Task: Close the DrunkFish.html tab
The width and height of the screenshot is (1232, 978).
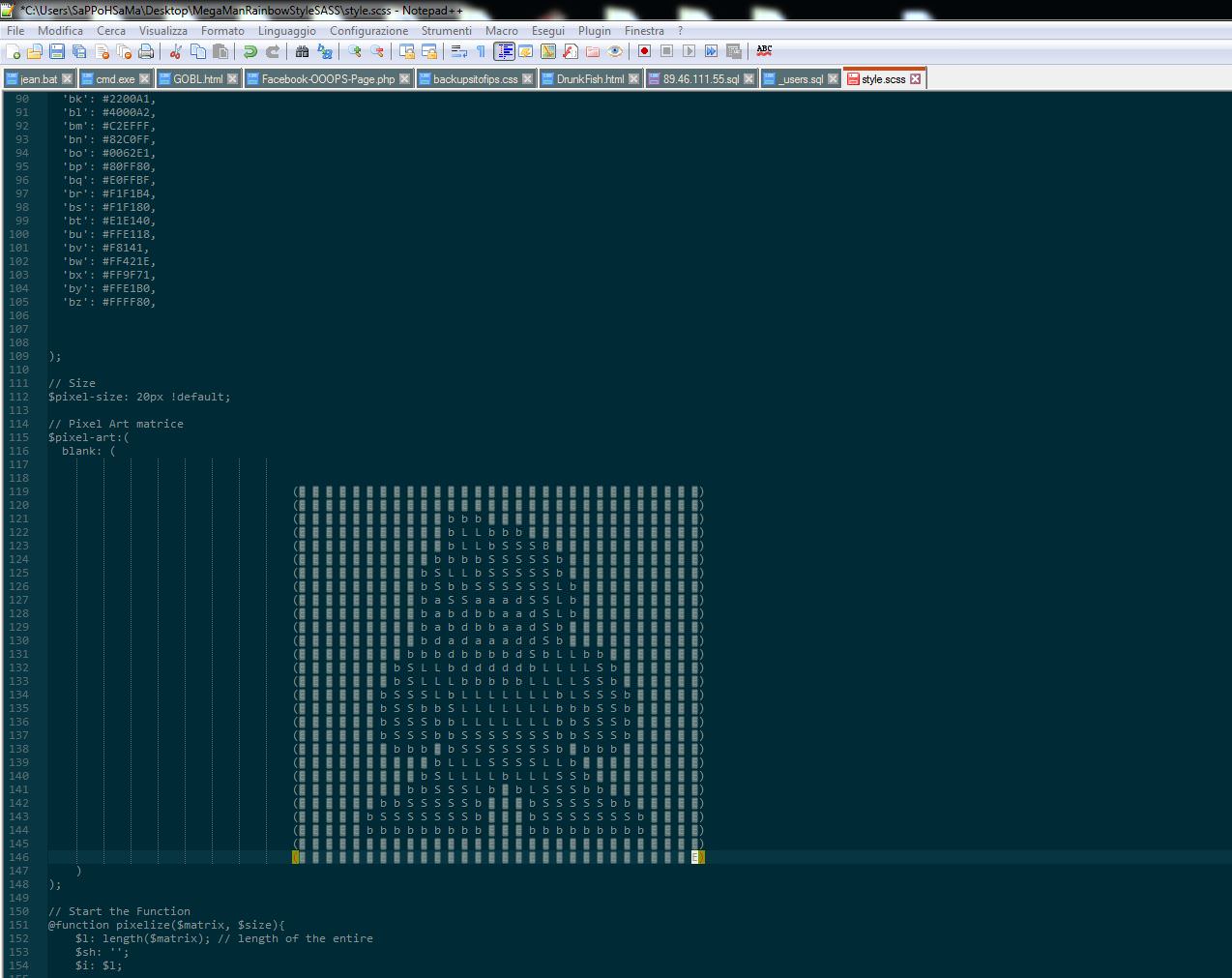Action: 634,79
